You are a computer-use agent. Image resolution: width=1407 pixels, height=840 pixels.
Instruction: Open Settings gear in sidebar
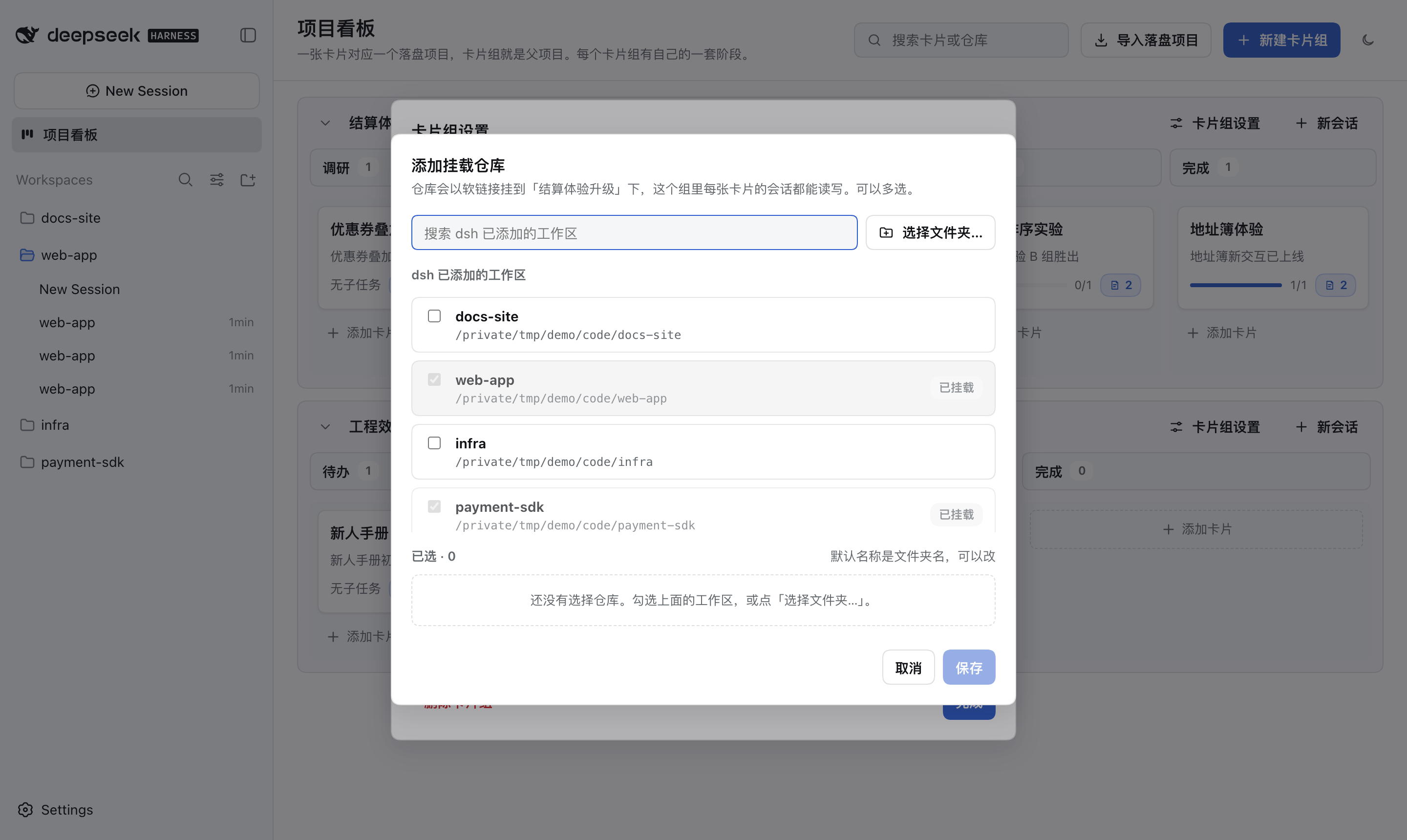tap(25, 810)
